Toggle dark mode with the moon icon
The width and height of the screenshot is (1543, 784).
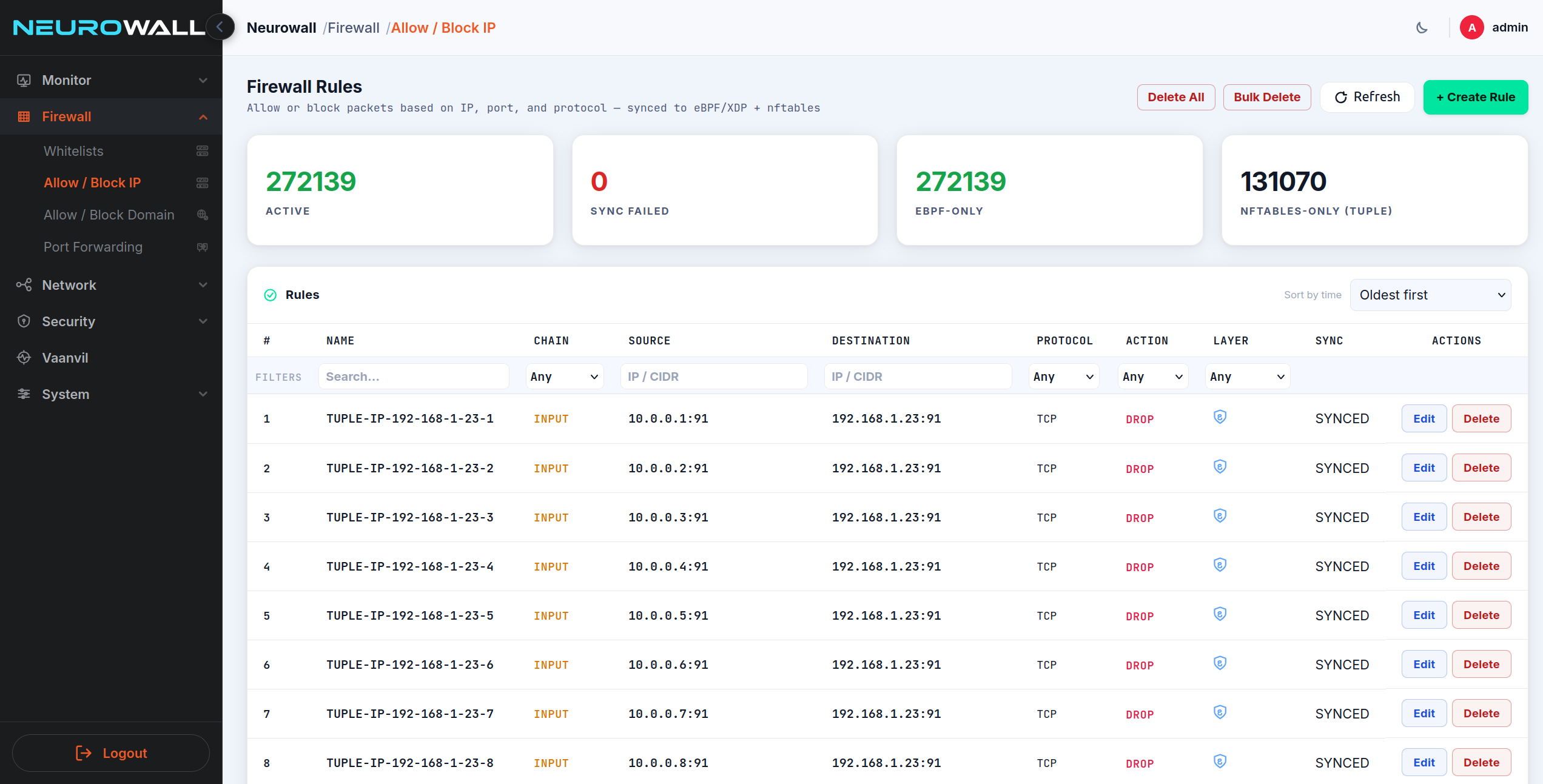pos(1422,28)
